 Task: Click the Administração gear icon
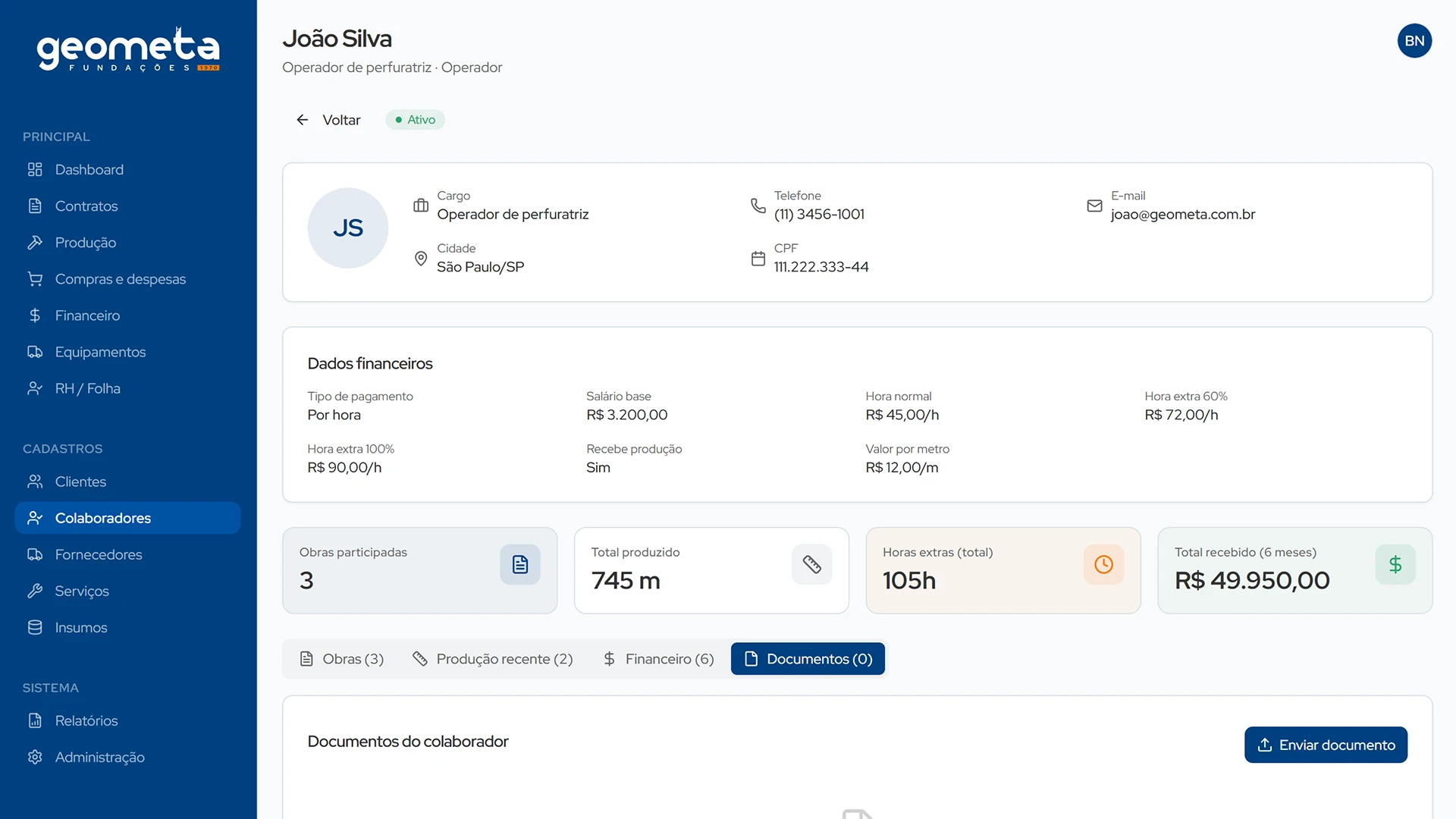click(35, 757)
